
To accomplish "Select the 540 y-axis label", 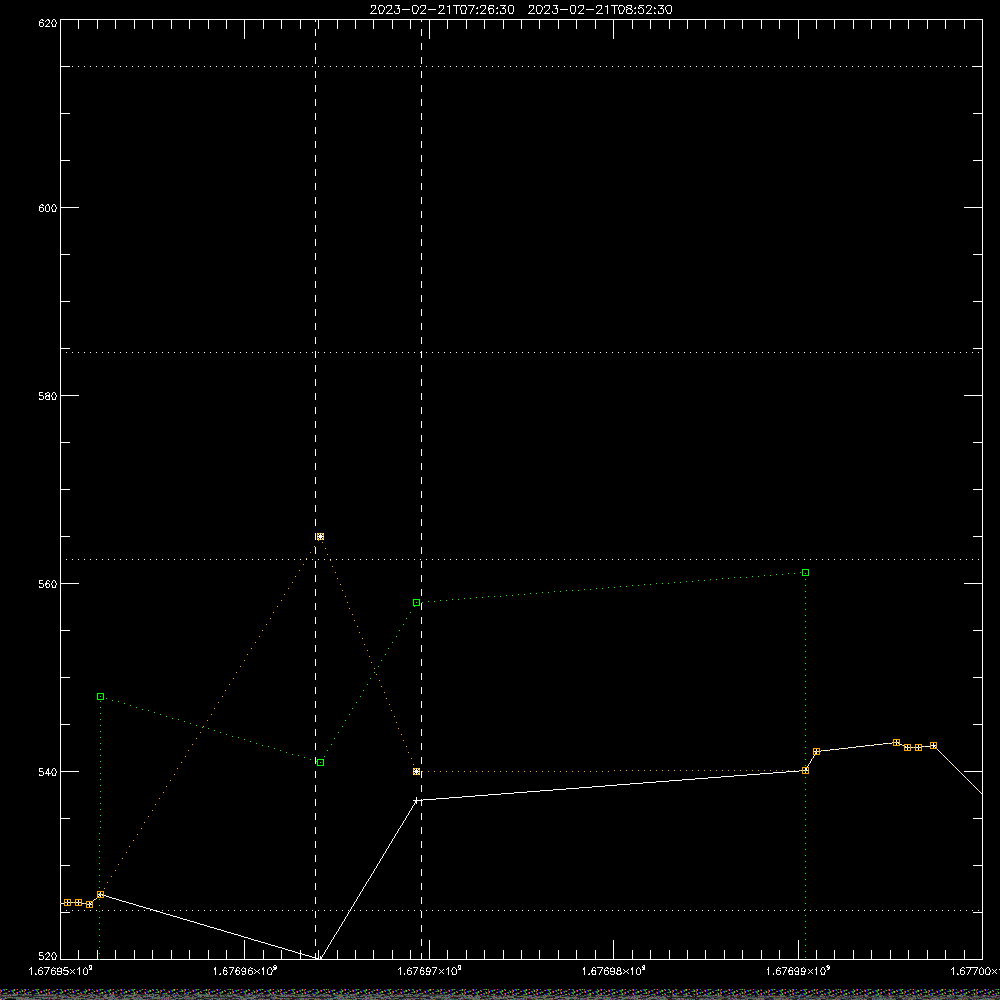I will tap(48, 772).
